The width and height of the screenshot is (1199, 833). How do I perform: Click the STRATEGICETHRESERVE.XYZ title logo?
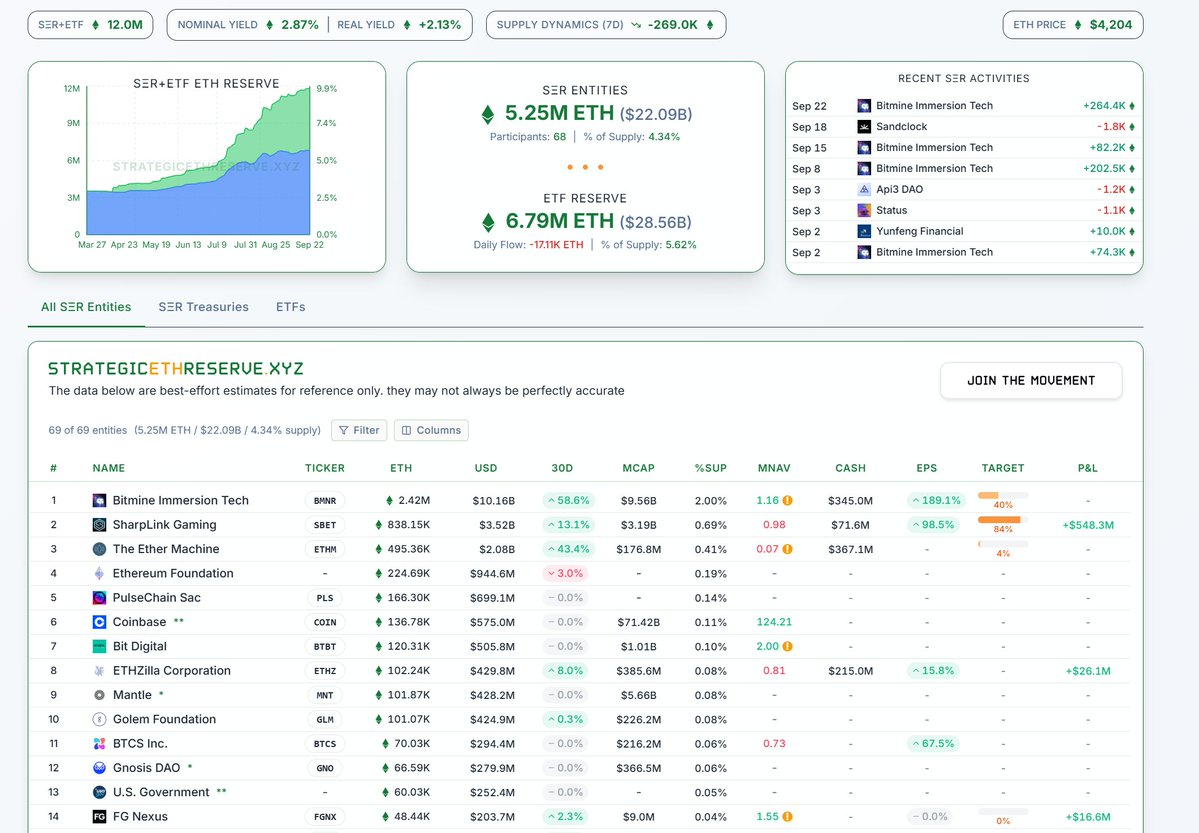coord(176,369)
